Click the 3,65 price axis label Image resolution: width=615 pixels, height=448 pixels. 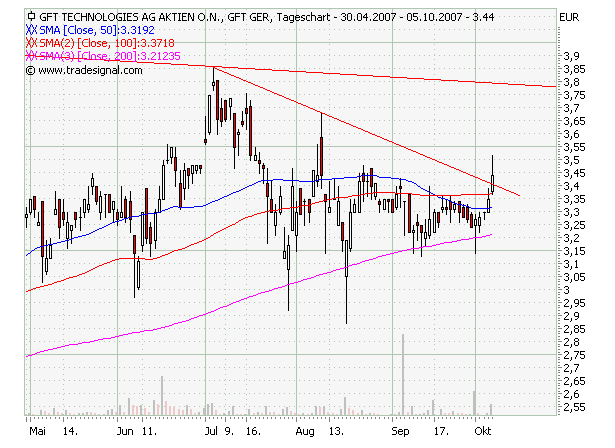pyautogui.click(x=574, y=121)
